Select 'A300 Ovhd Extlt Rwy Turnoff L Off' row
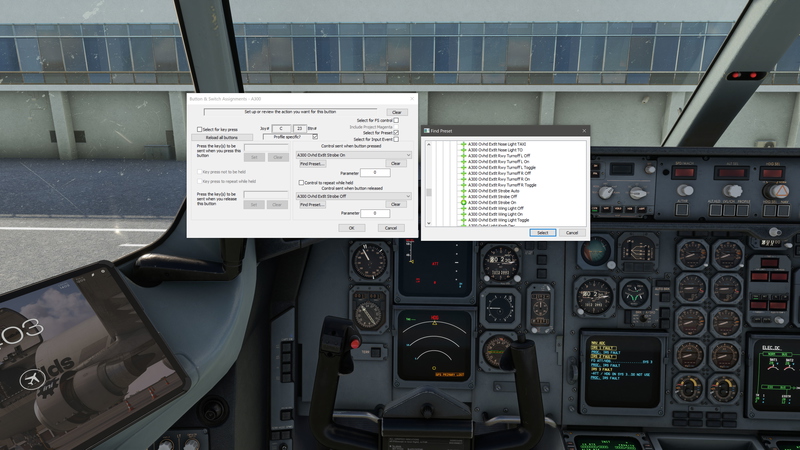Viewport: 800px width, 450px height. pos(498,156)
